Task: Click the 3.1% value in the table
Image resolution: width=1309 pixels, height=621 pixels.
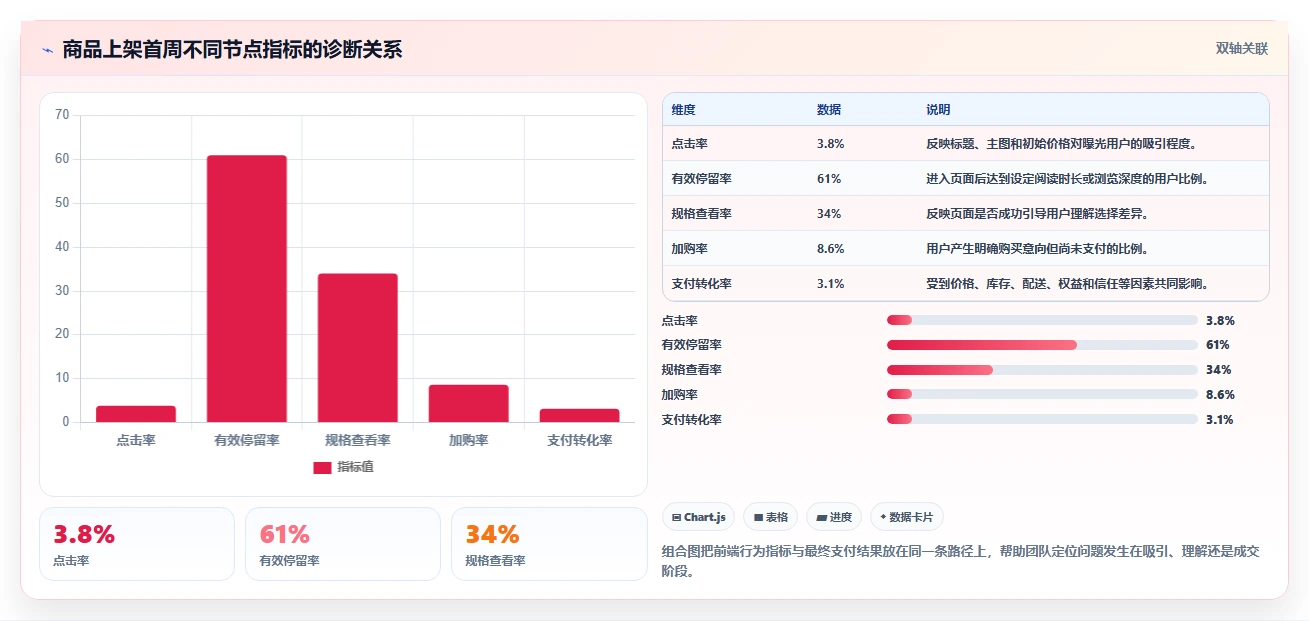Action: 830,283
